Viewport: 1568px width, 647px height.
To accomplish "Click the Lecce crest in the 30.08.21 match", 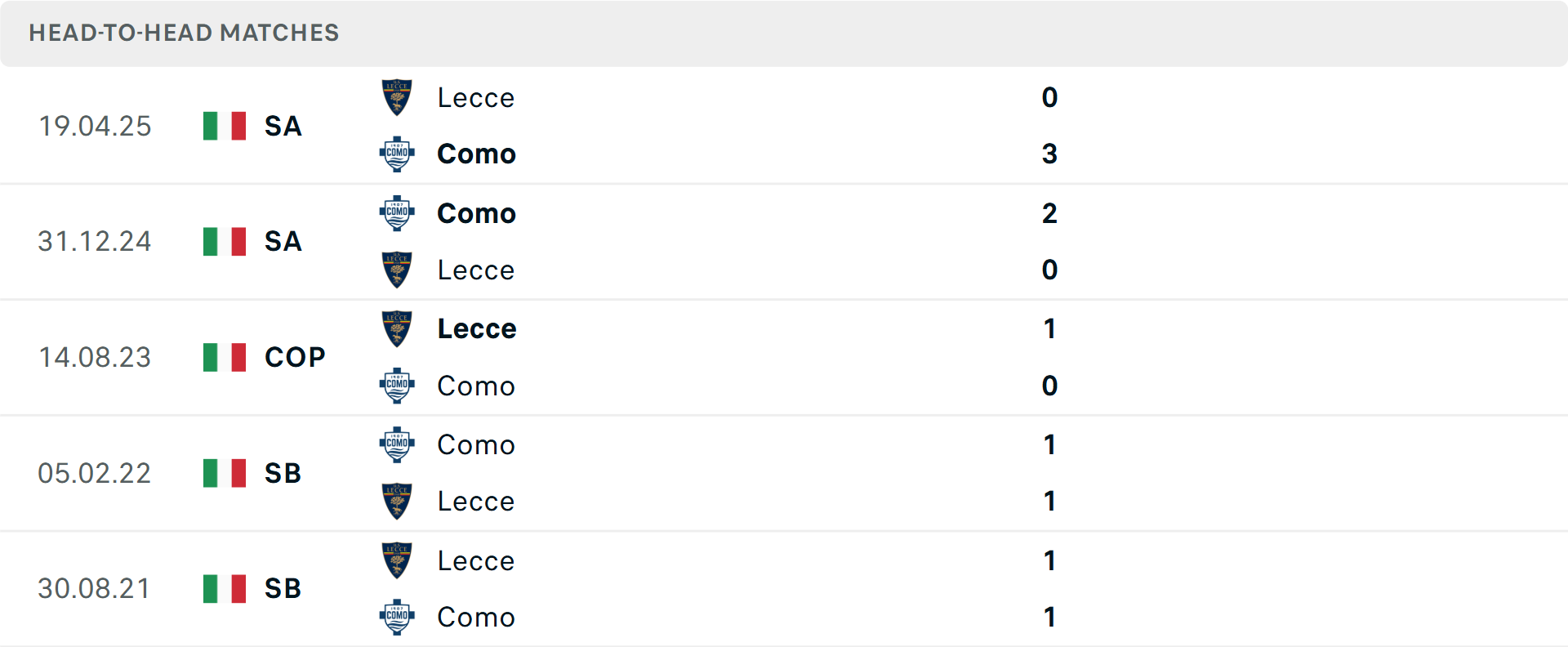I will (397, 560).
